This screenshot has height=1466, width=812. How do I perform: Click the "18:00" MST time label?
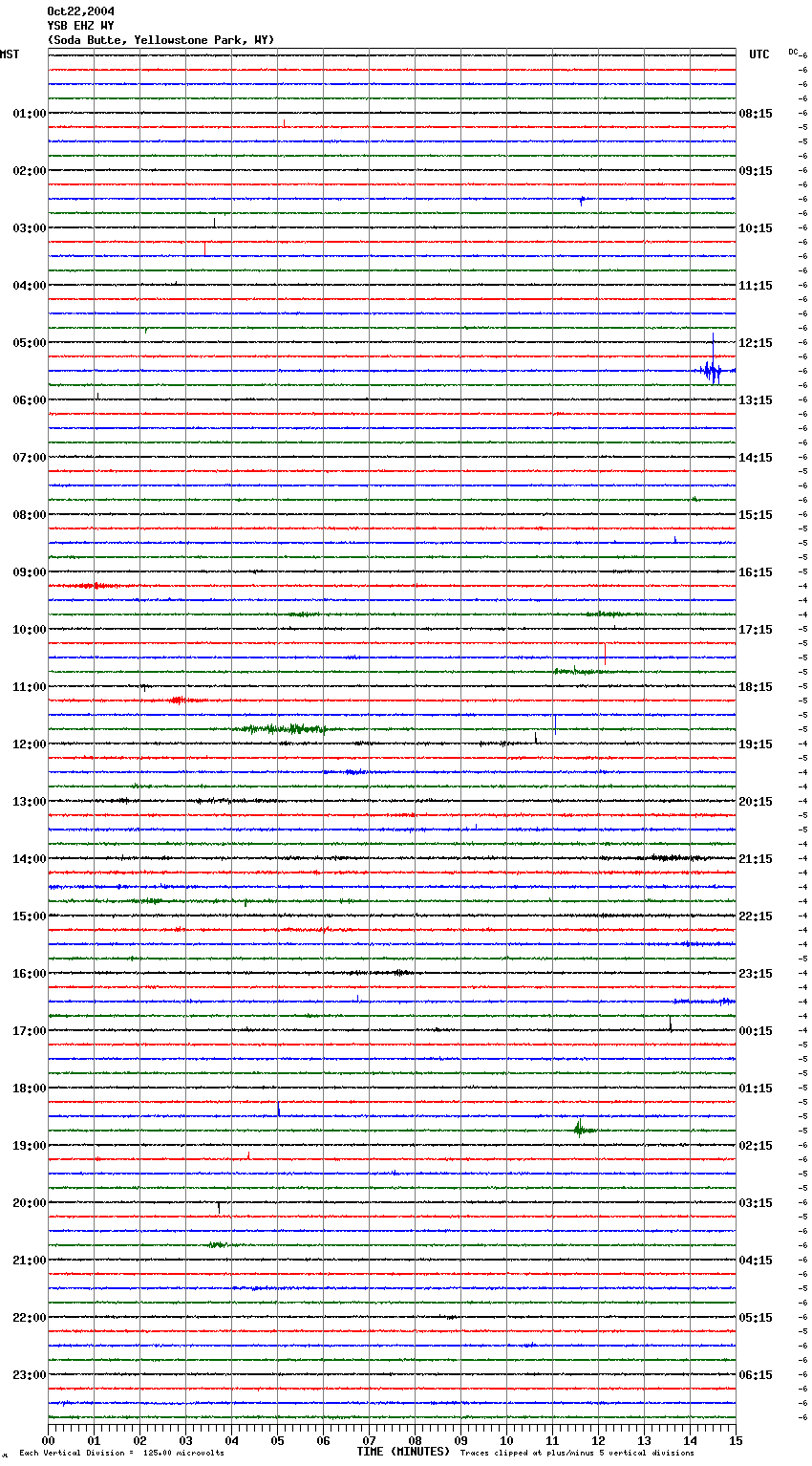tap(30, 1089)
